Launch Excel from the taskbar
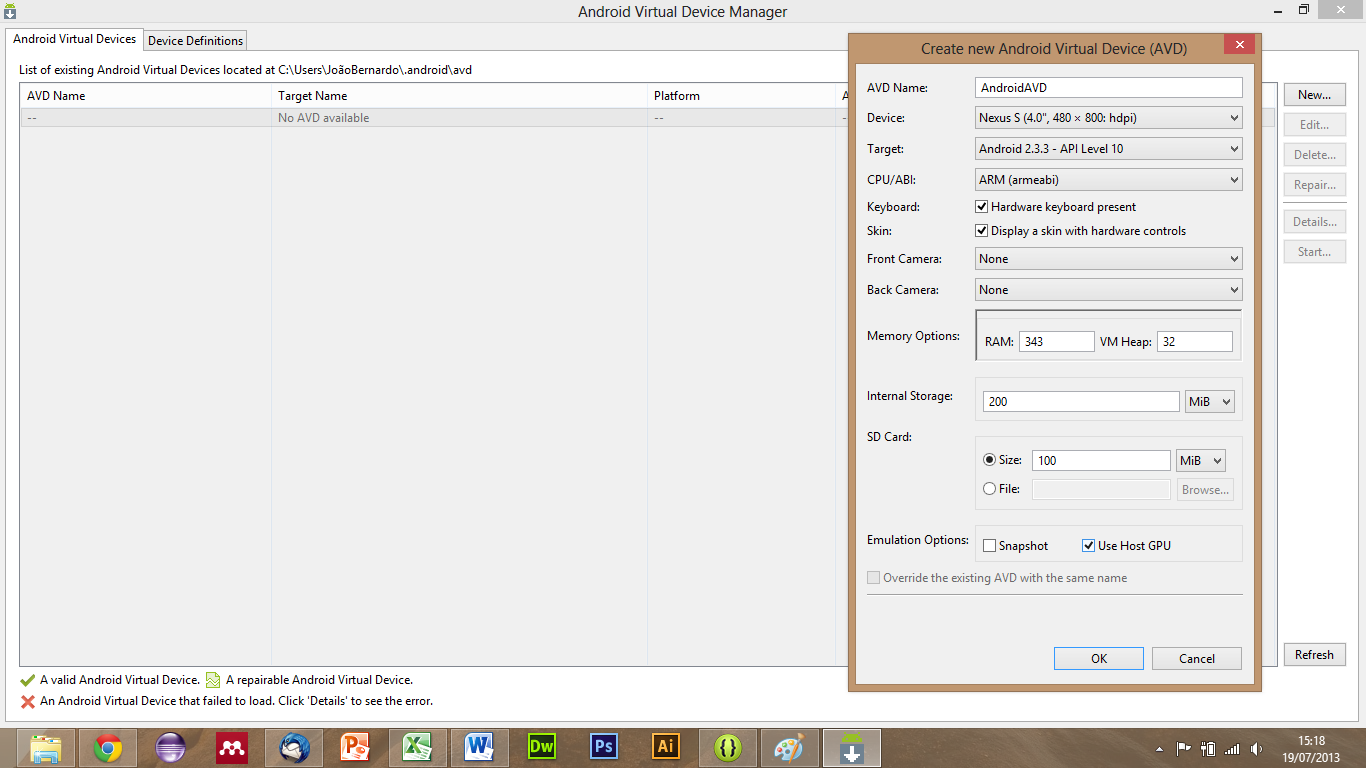Screen dimensions: 1366x768 (417, 747)
